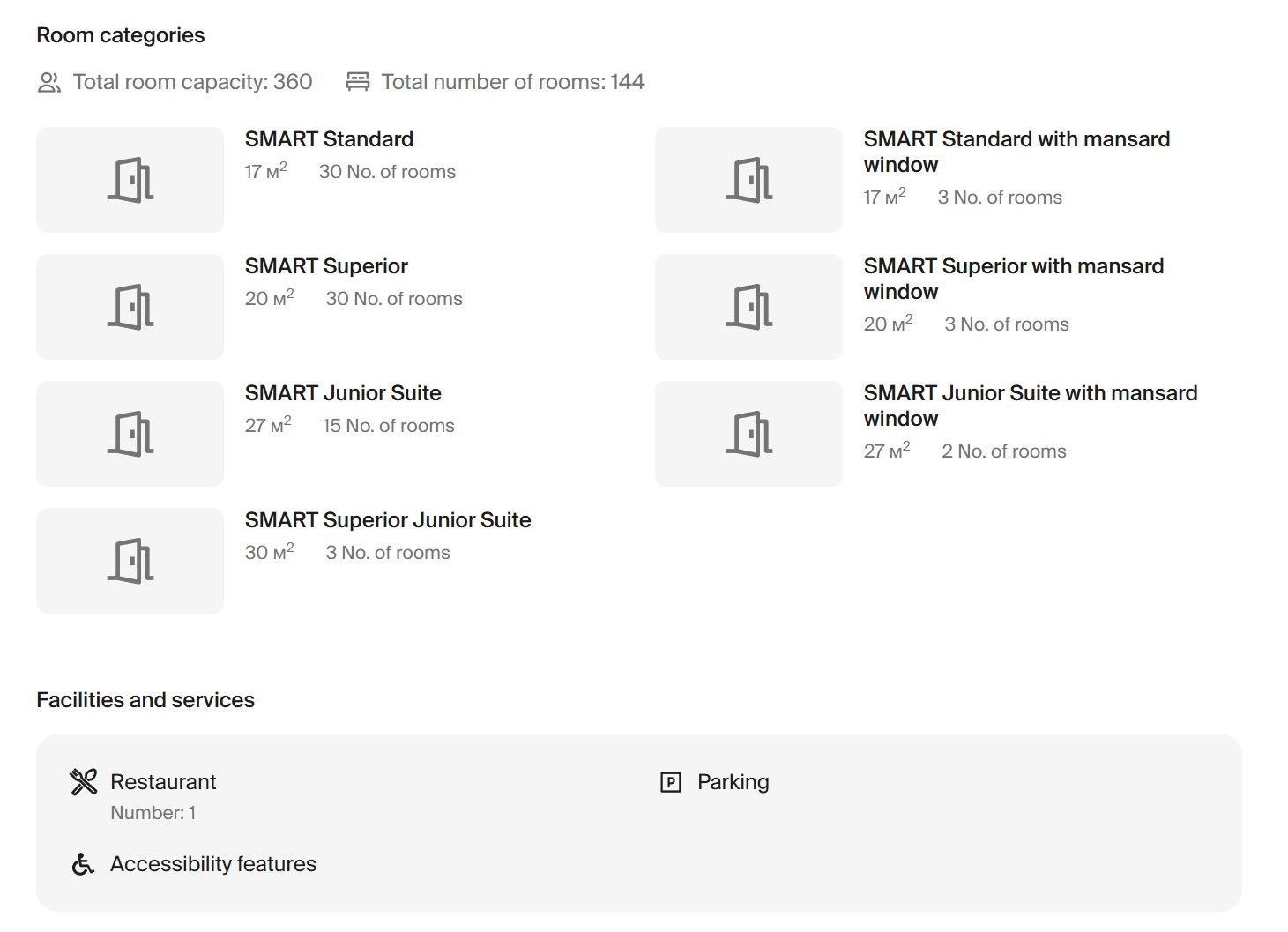This screenshot has width=1288, height=932.
Task: Open the SMART Junior Suite room thumbnail
Action: [x=130, y=434]
